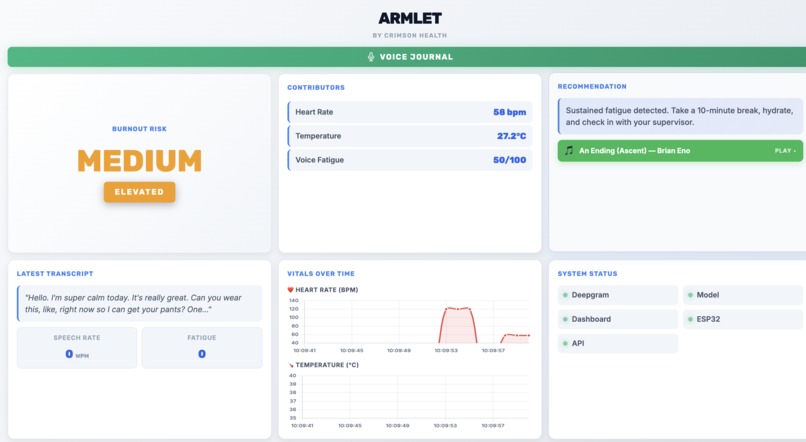
Task: Click the ESP32 status indicator dot
Action: (690, 319)
